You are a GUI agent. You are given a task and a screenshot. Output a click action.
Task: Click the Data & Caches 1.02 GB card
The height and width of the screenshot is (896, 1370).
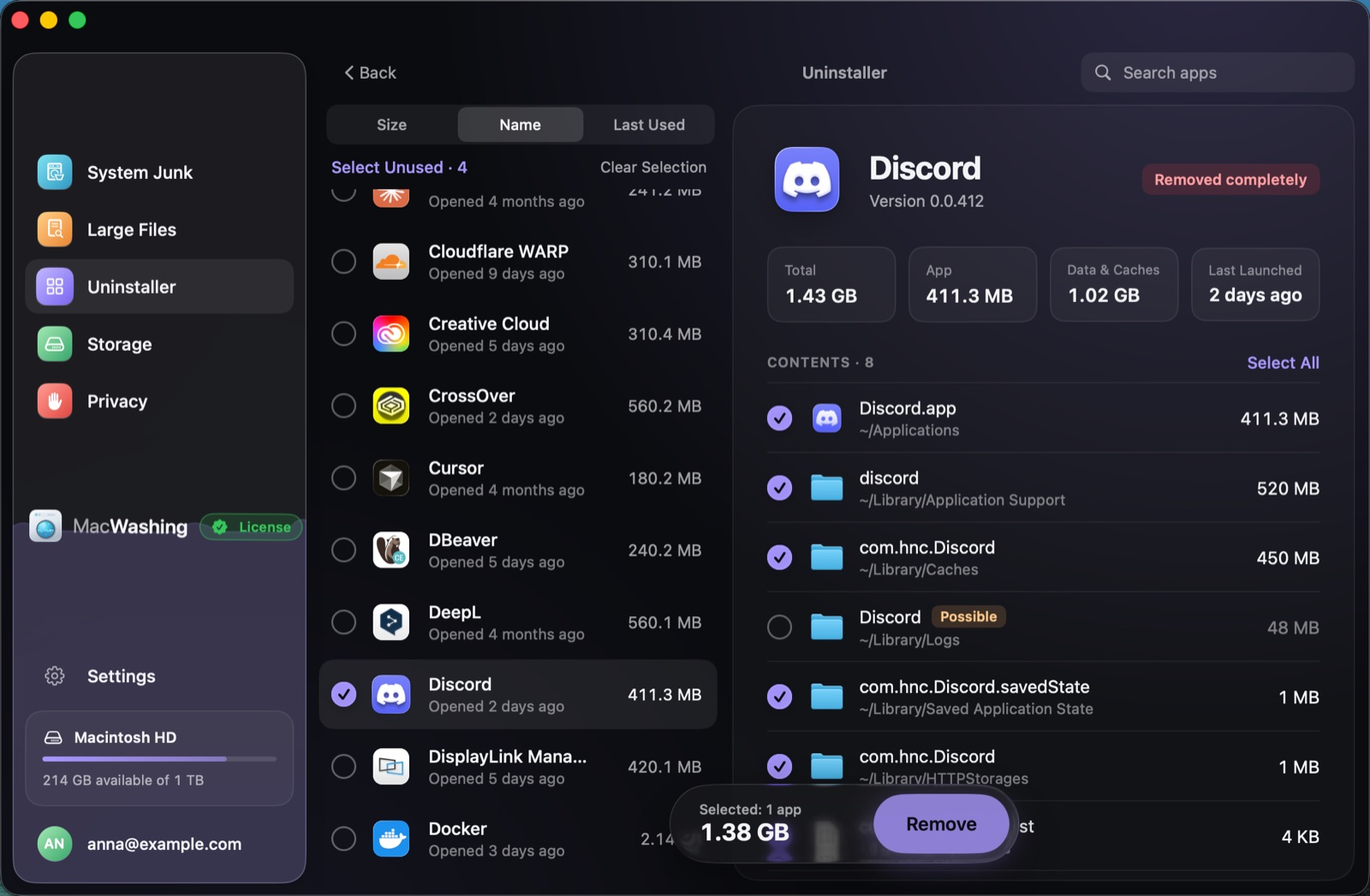(x=1114, y=285)
